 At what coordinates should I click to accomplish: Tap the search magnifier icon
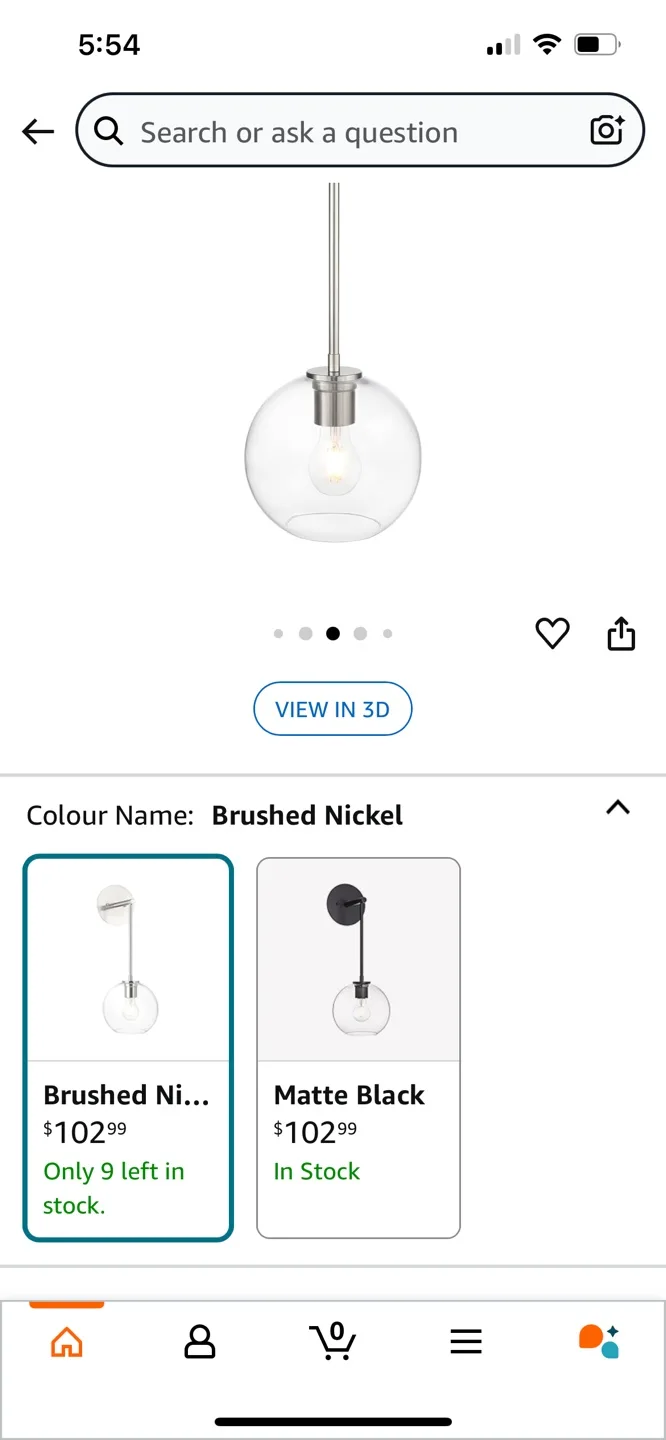[x=110, y=131]
